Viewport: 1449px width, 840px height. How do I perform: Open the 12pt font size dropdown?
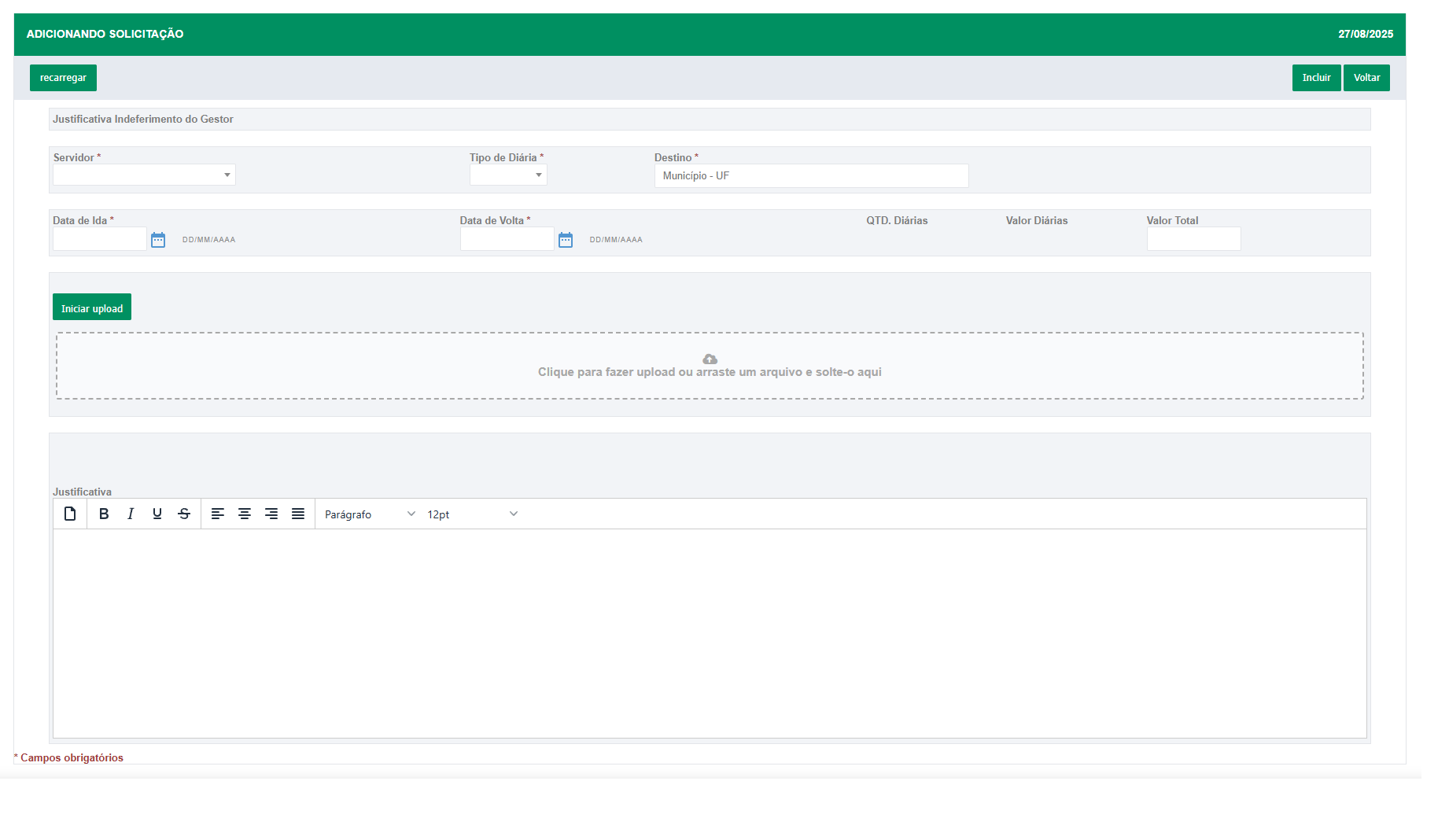click(472, 514)
